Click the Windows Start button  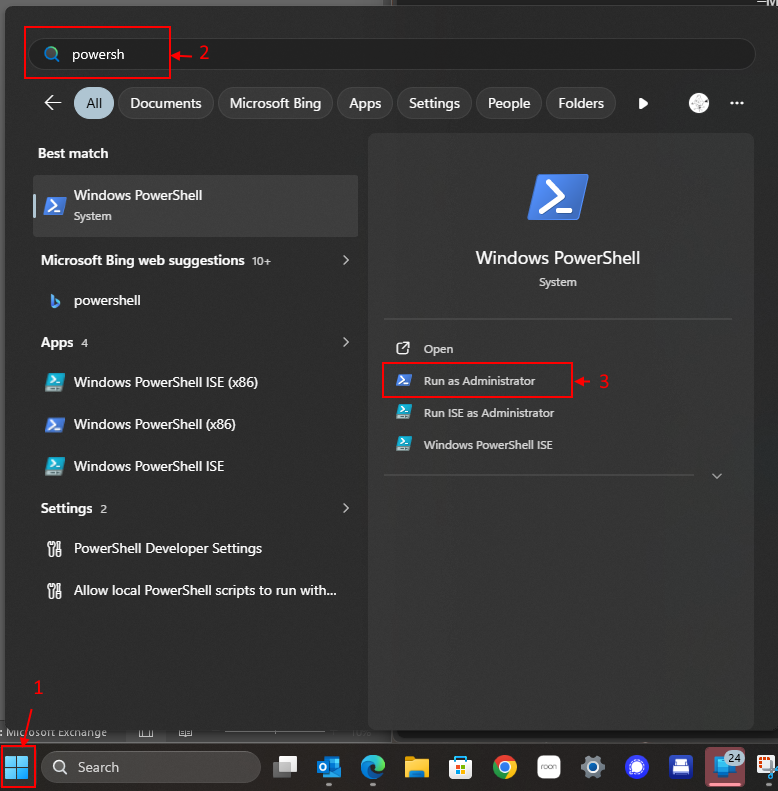pos(17,767)
